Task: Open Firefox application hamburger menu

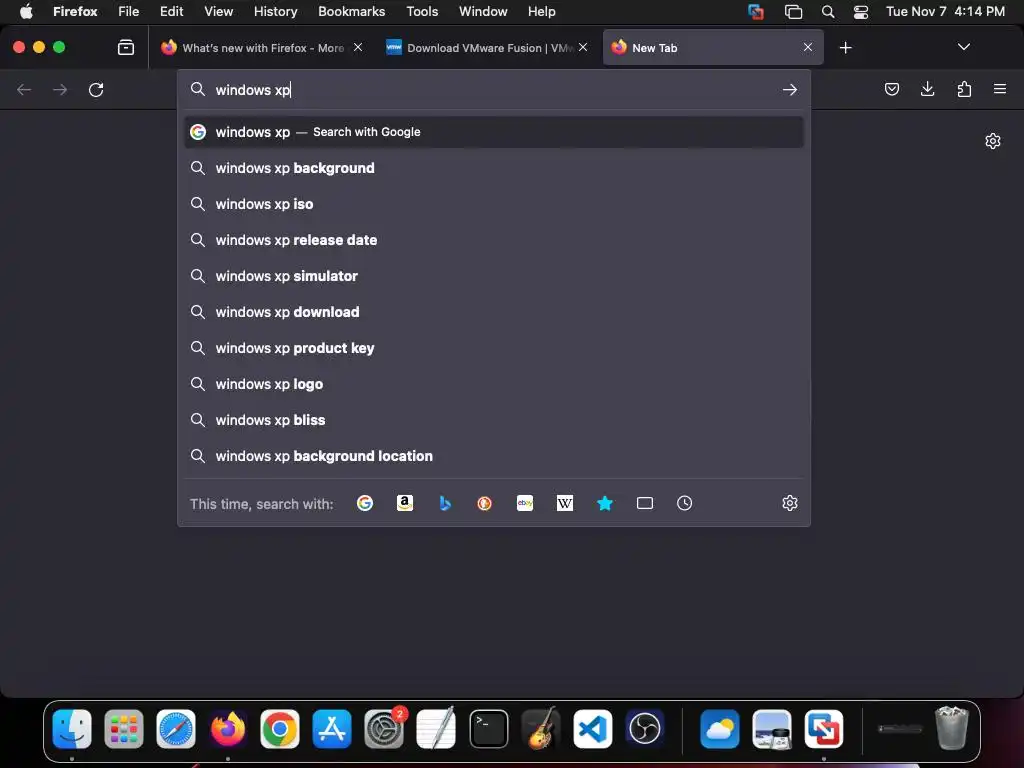Action: [1000, 89]
